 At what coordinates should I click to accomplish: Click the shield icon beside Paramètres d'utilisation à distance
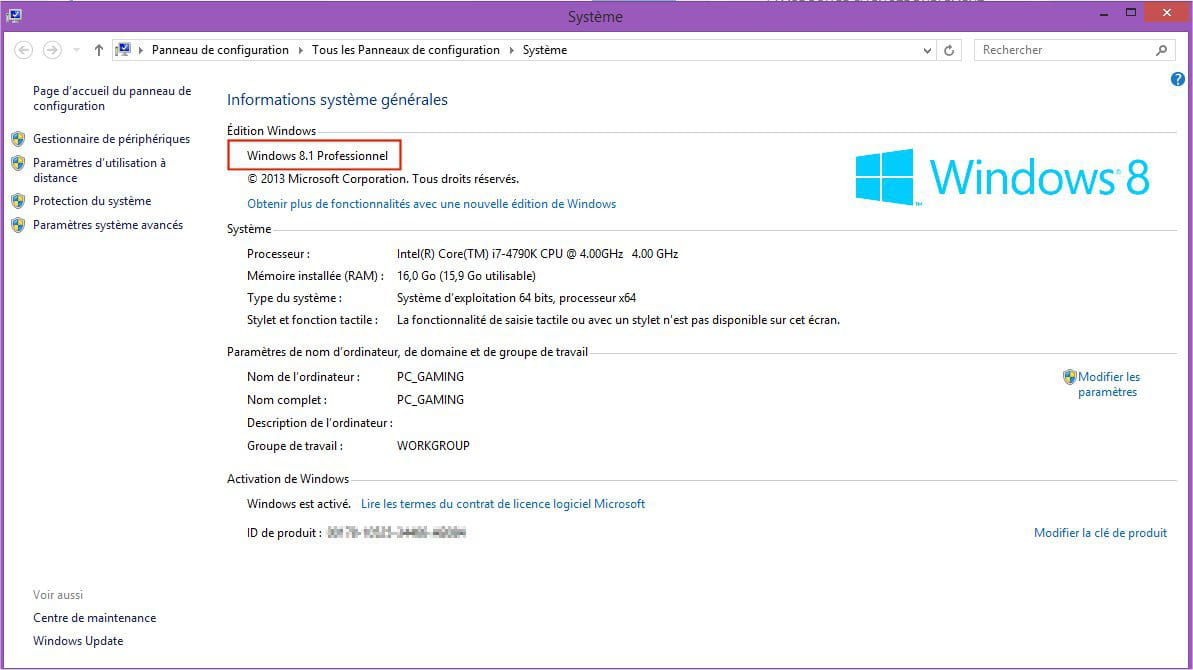(x=18, y=163)
